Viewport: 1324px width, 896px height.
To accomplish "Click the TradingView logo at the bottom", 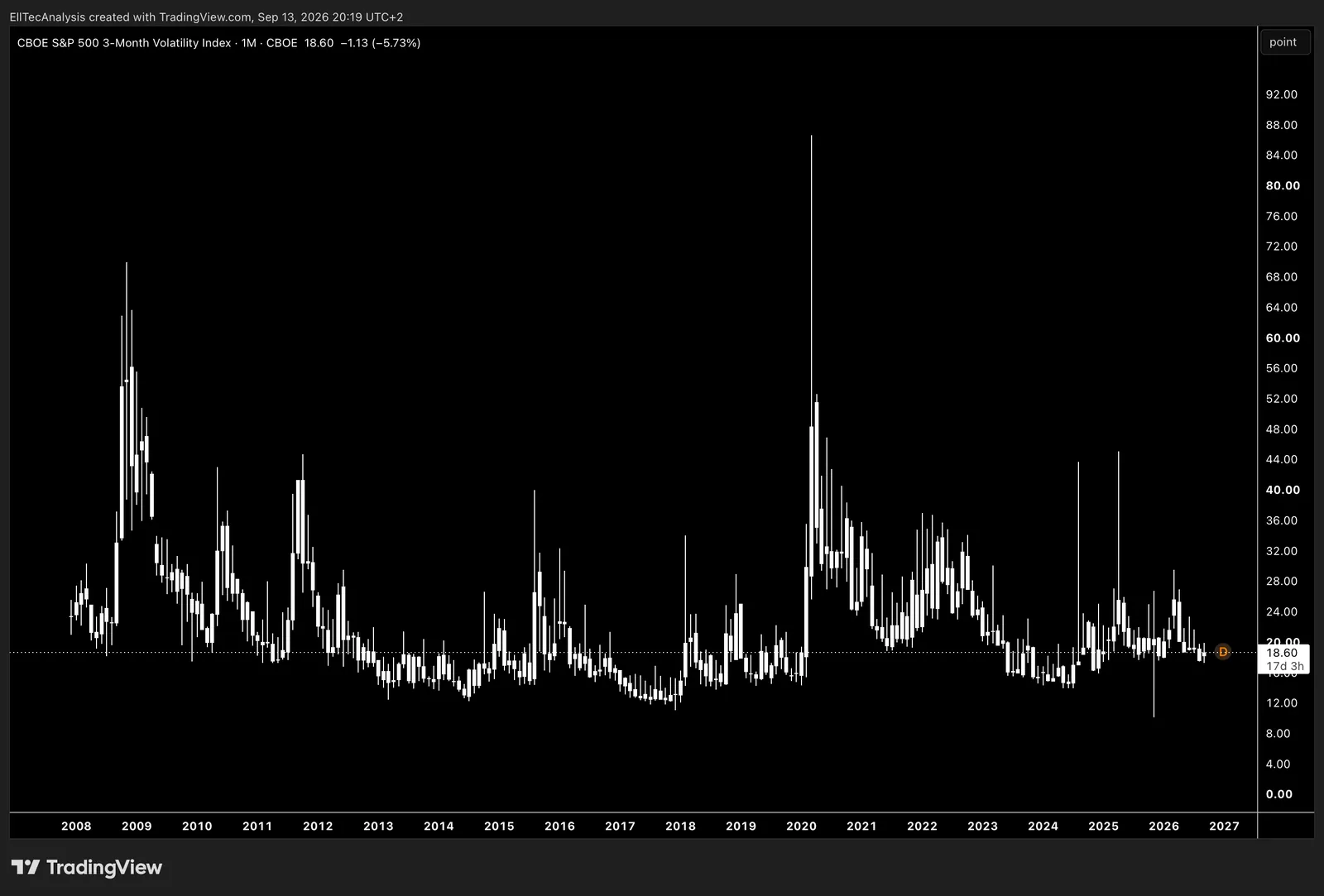I will 87,867.
